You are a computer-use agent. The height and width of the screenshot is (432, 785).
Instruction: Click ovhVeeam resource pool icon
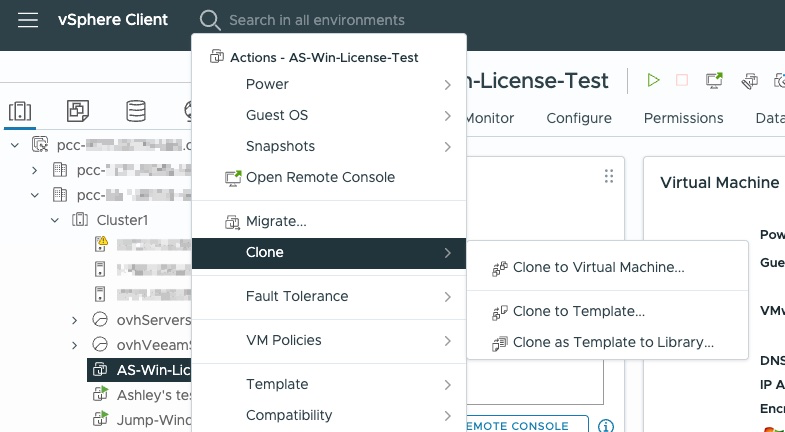pos(100,344)
